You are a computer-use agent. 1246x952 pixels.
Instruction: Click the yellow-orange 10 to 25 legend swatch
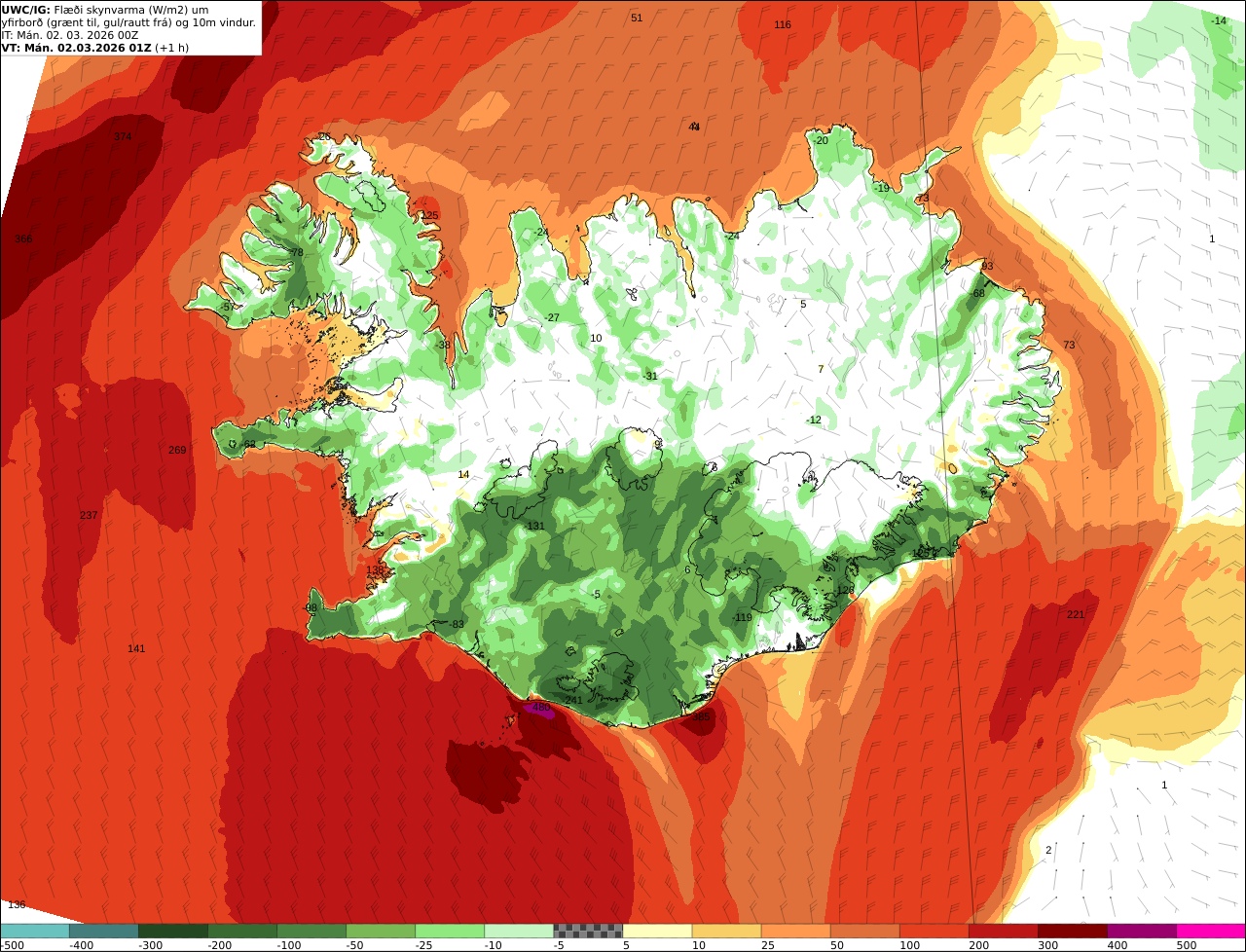[x=726, y=931]
